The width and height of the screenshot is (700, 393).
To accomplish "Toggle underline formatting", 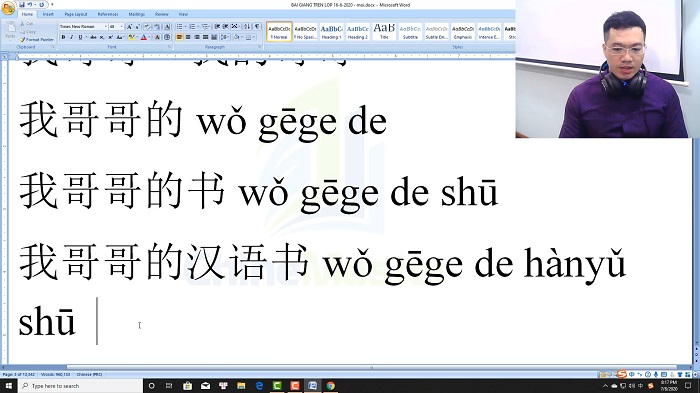I will (80, 37).
